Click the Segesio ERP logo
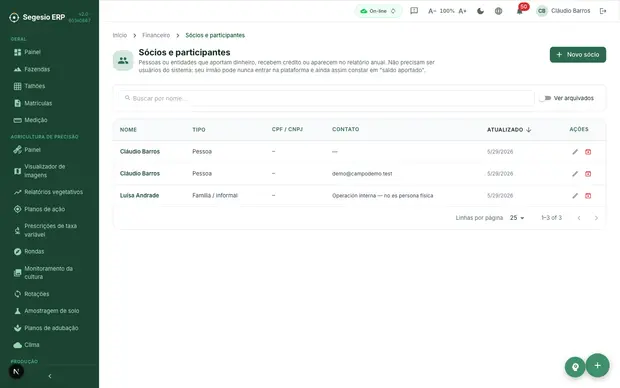The height and width of the screenshot is (388, 620). tap(37, 17)
